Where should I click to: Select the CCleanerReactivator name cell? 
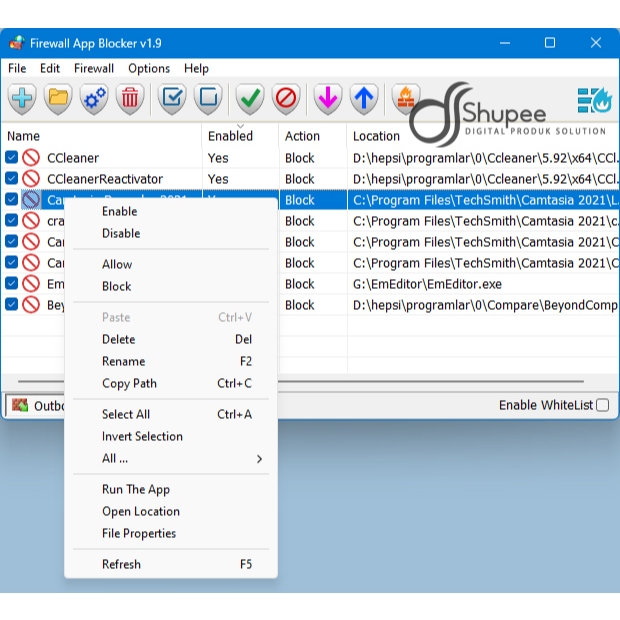click(x=105, y=179)
